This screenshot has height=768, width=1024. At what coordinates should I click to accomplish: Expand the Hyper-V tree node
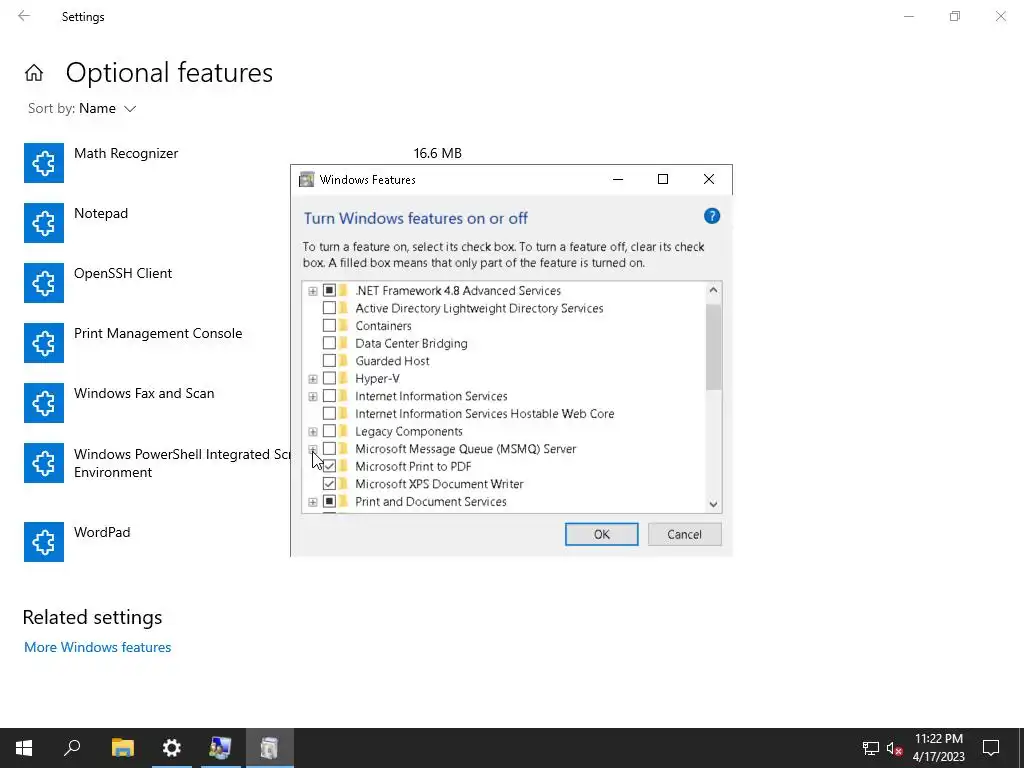[x=313, y=379]
